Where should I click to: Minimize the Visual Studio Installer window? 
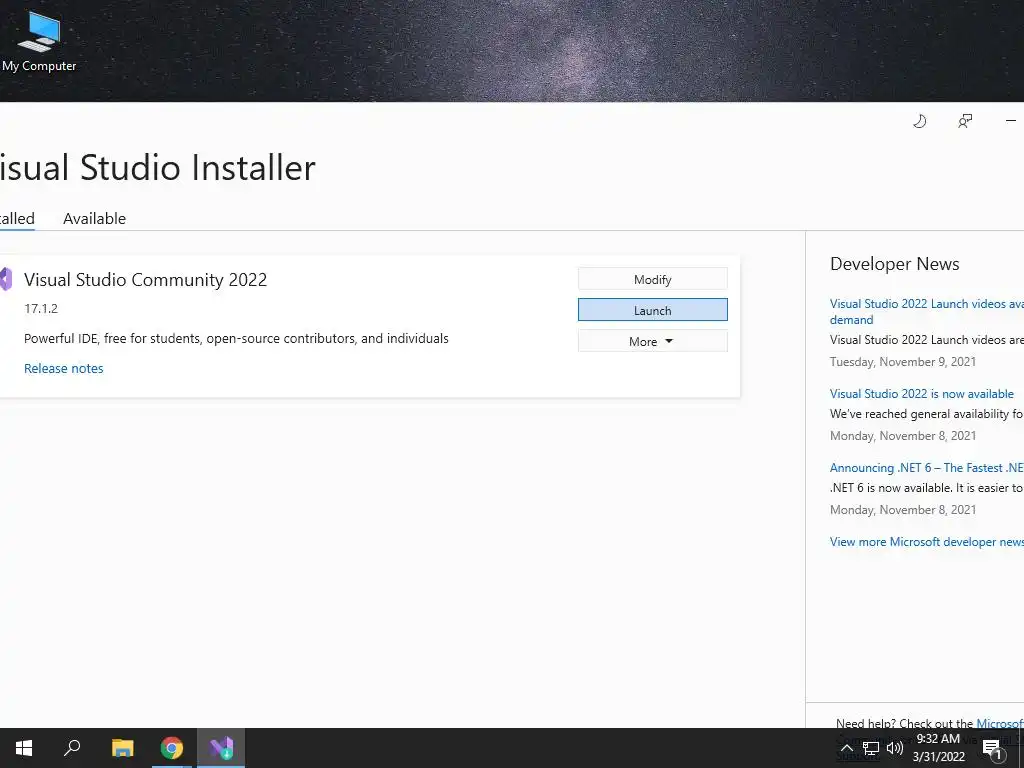click(1011, 121)
